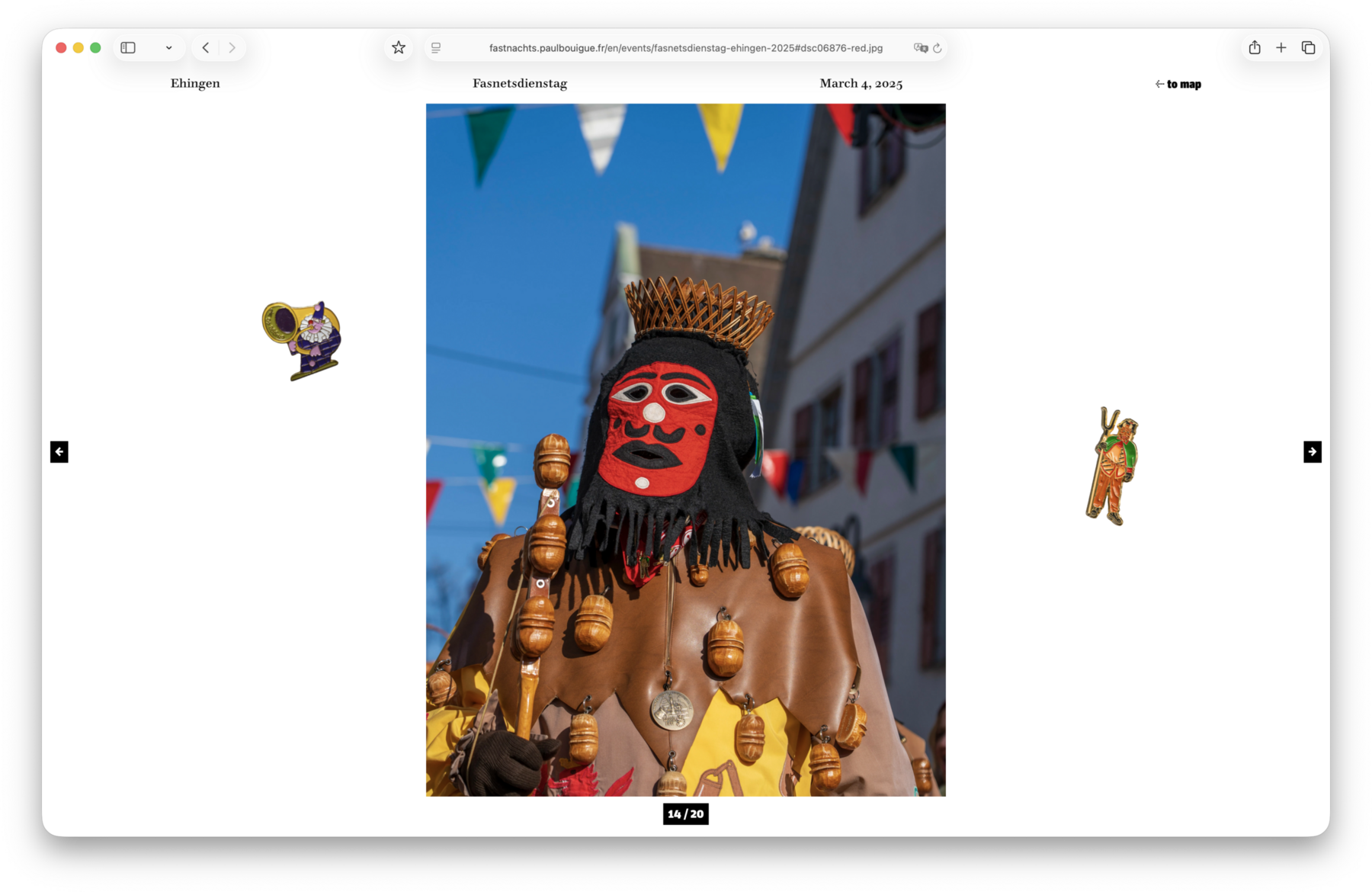This screenshot has height=892, width=1372.
Task: Click the URL address field
Action: pyautogui.click(x=685, y=48)
